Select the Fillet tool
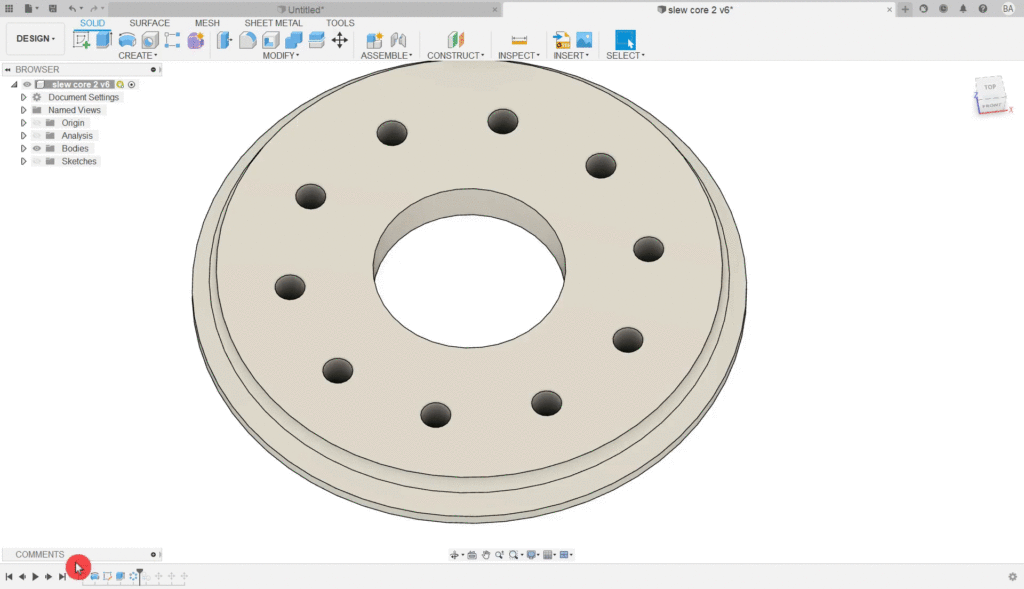 pos(248,40)
